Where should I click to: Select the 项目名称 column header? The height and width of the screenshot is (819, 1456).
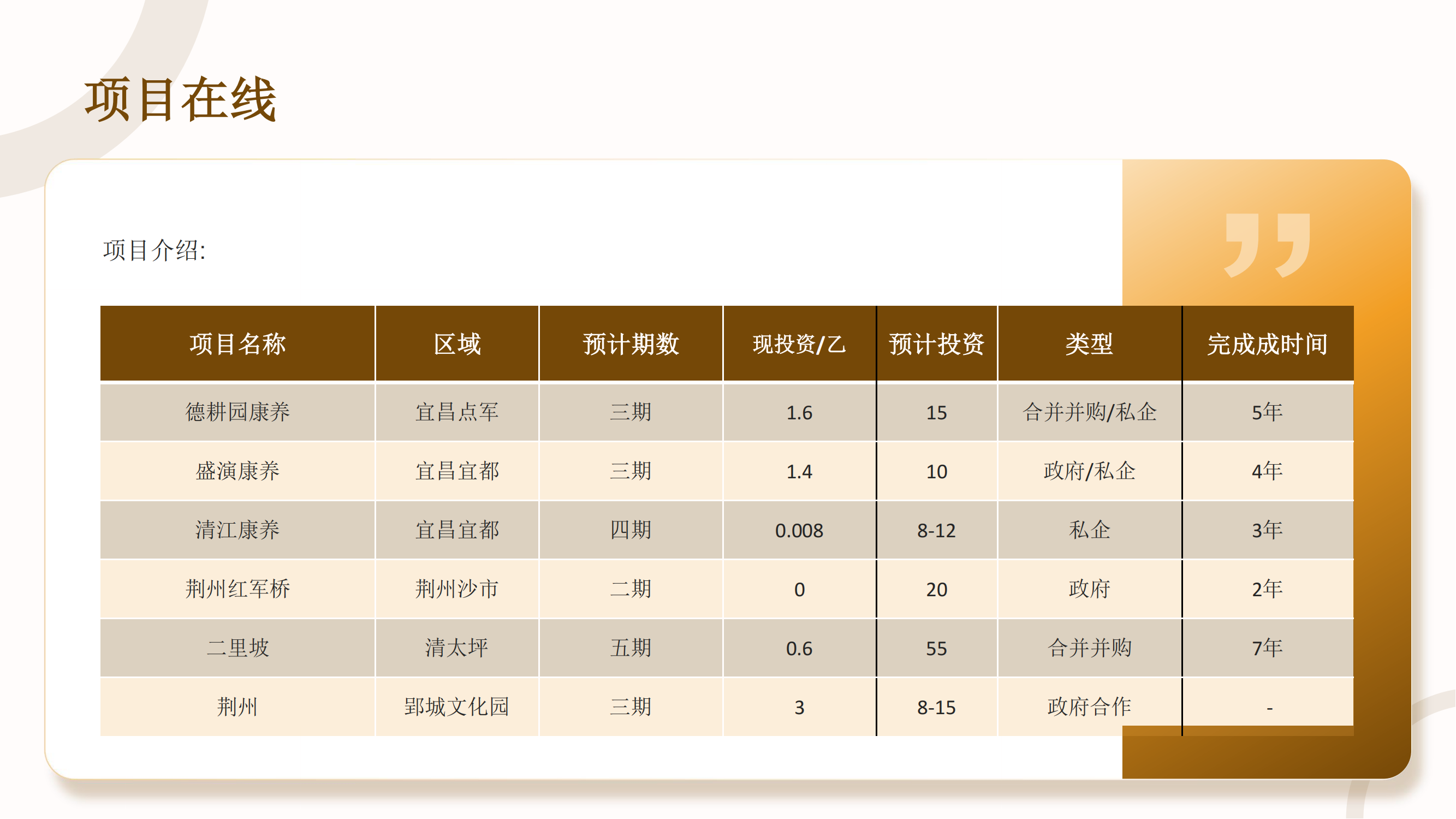pos(237,343)
